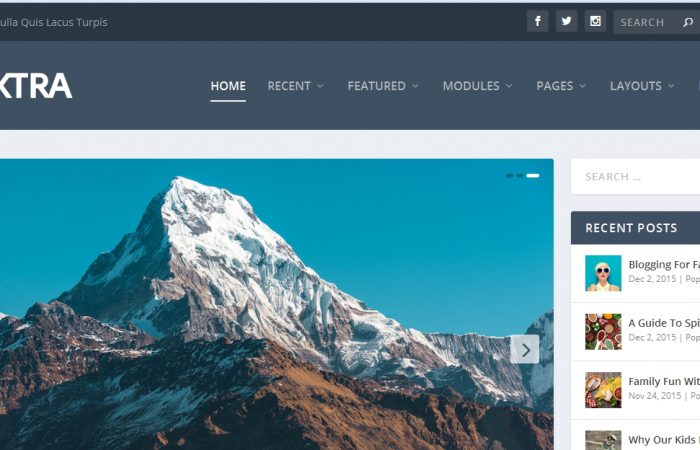
Task: Focus the sidebar Search field
Action: point(635,177)
